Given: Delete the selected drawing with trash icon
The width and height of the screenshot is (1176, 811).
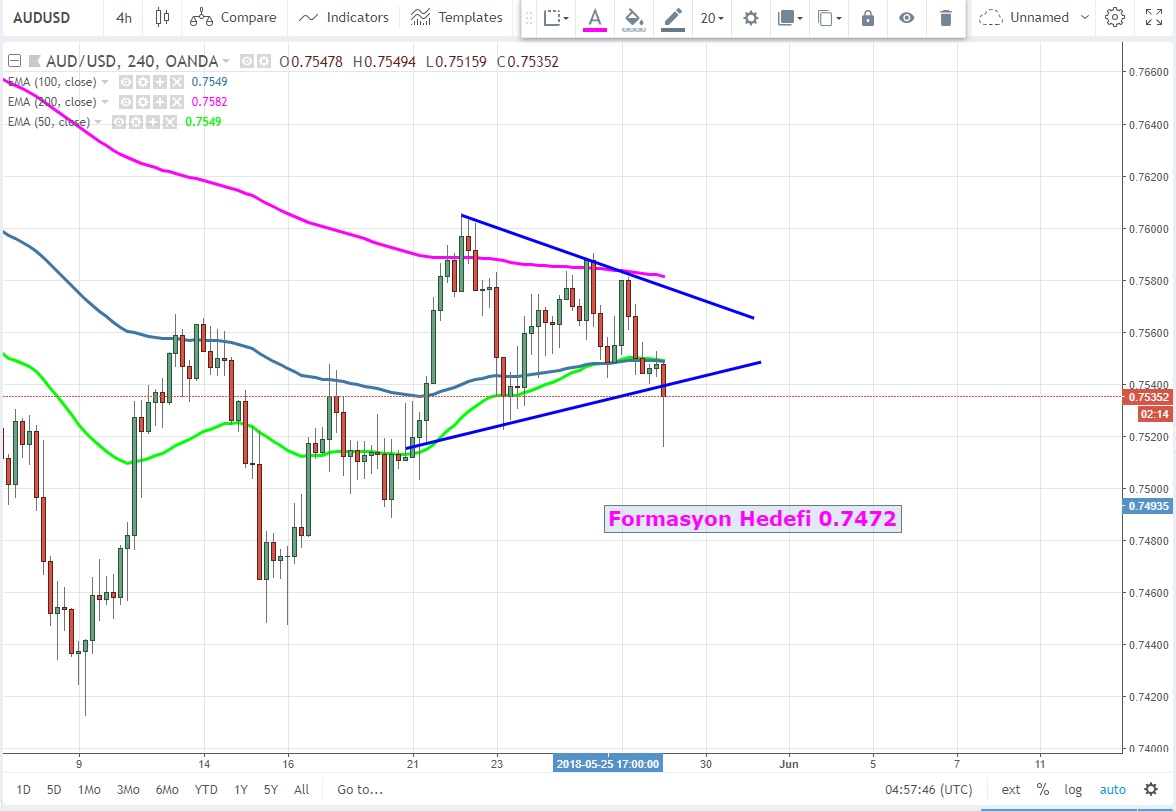Looking at the screenshot, I should tap(945, 18).
